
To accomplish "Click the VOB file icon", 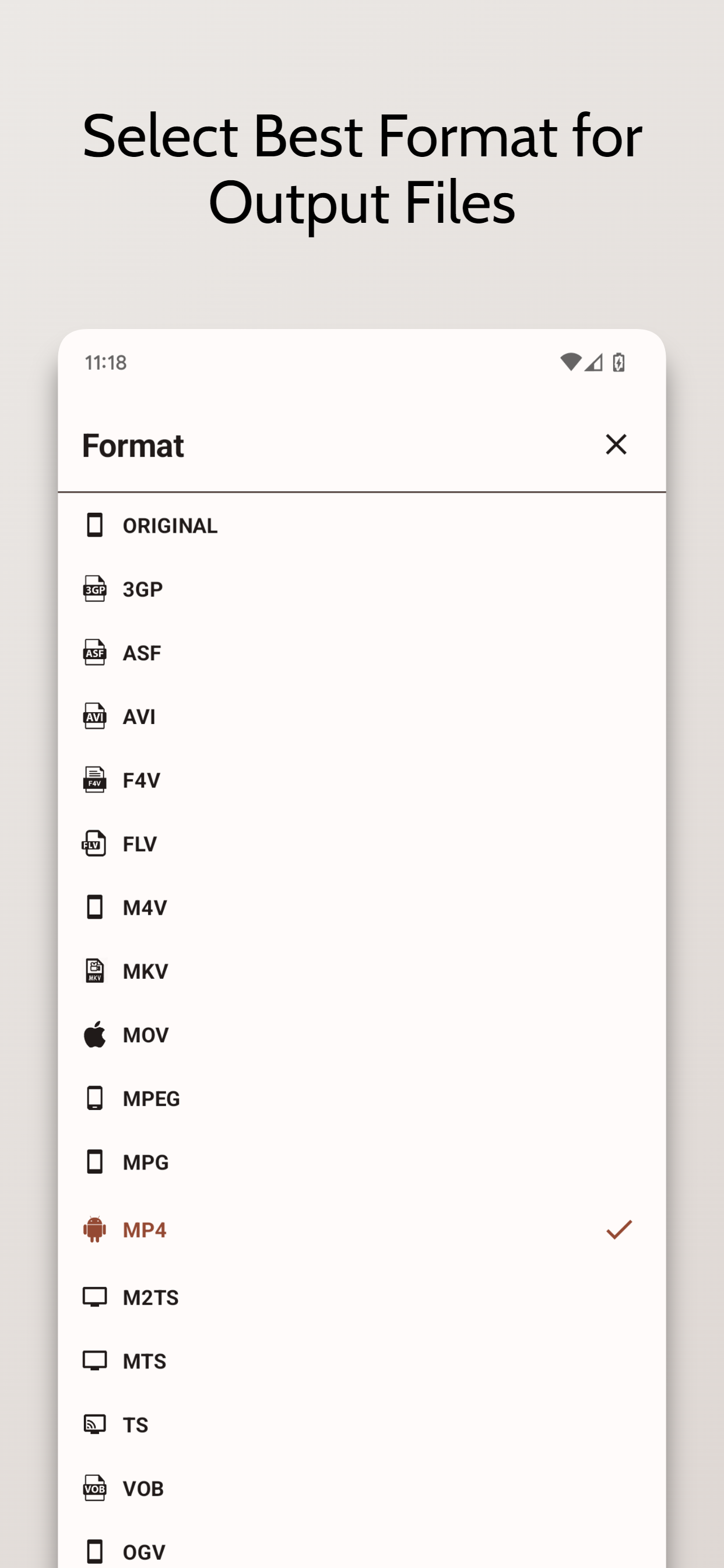I will pyautogui.click(x=94, y=1488).
